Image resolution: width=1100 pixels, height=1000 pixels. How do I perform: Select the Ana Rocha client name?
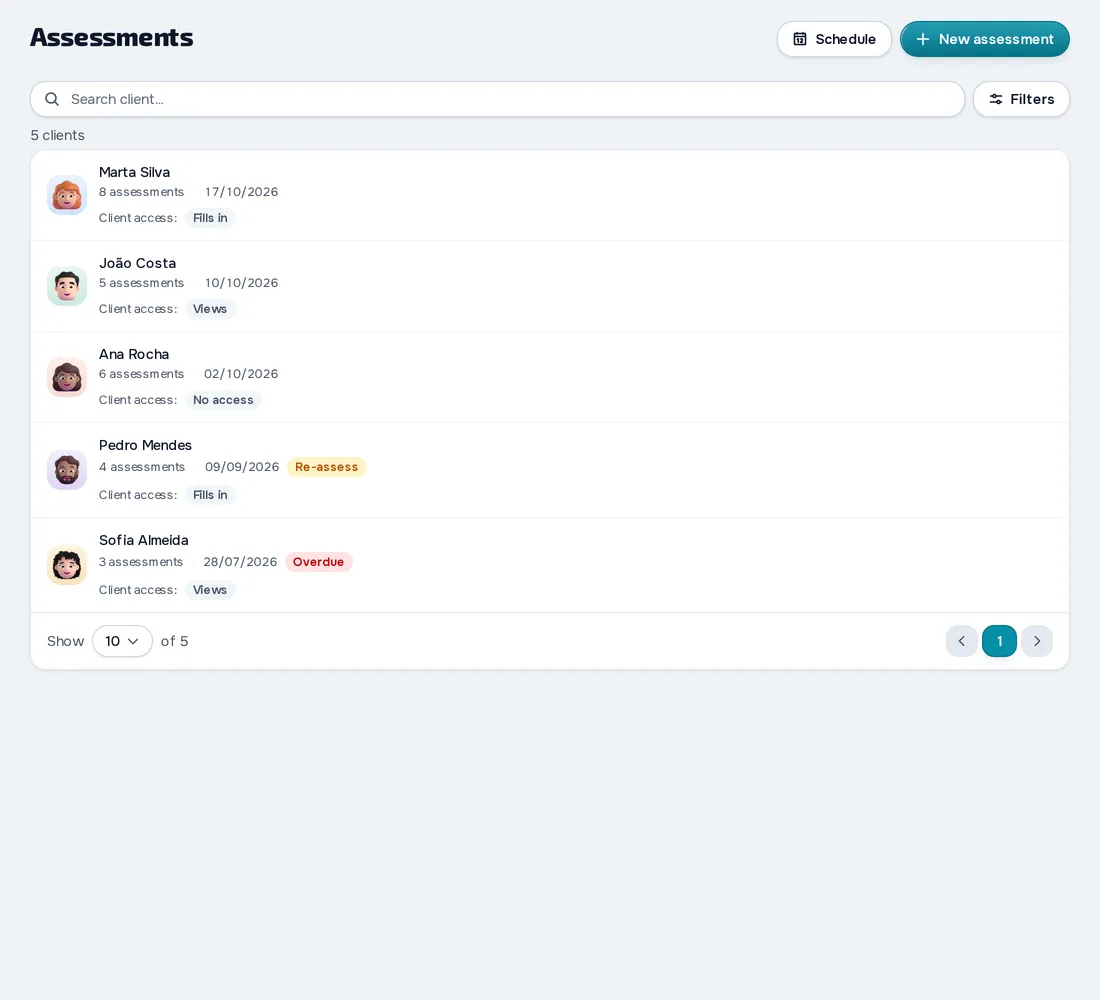134,354
